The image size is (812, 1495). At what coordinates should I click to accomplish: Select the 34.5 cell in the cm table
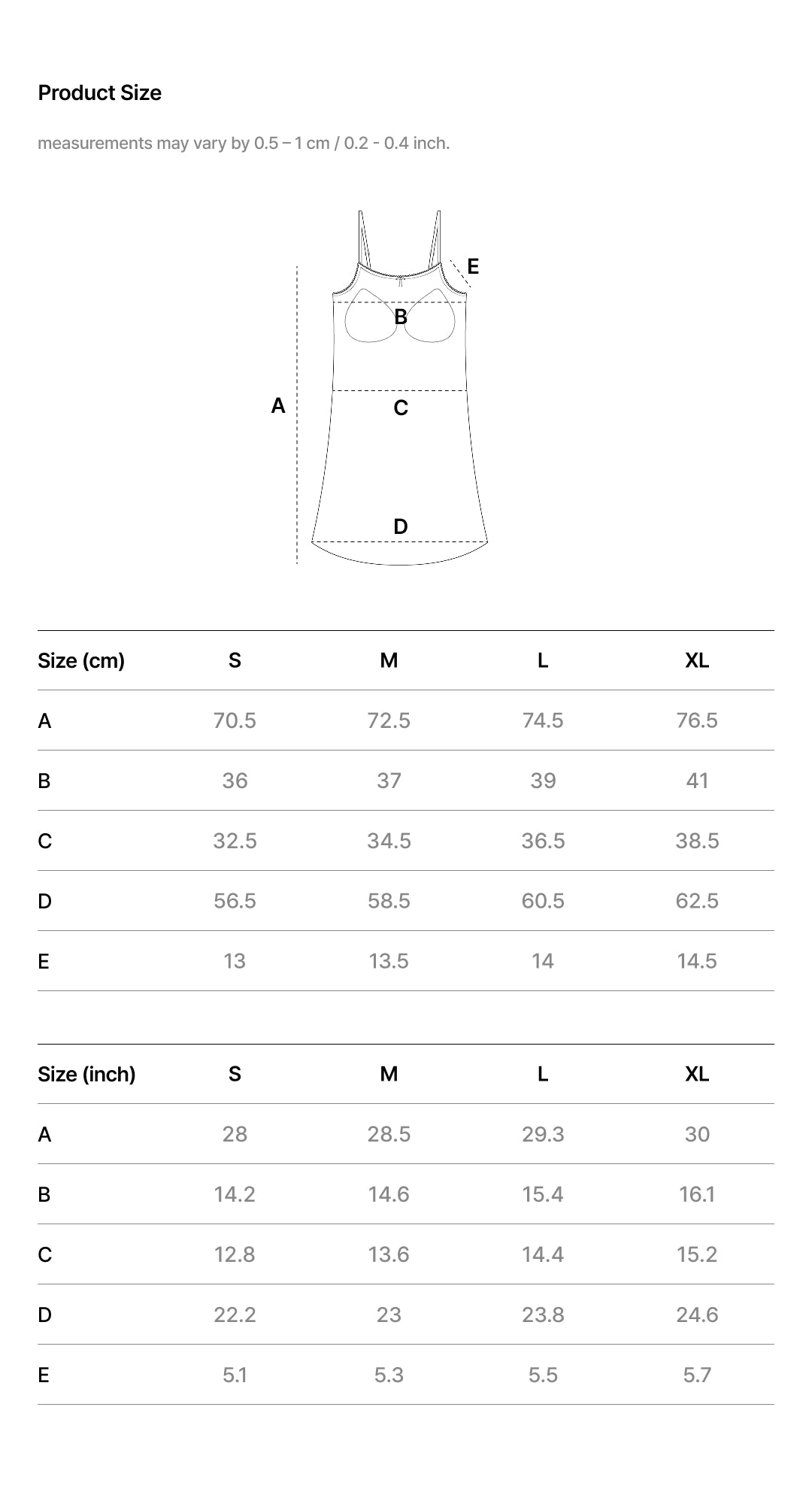click(389, 841)
